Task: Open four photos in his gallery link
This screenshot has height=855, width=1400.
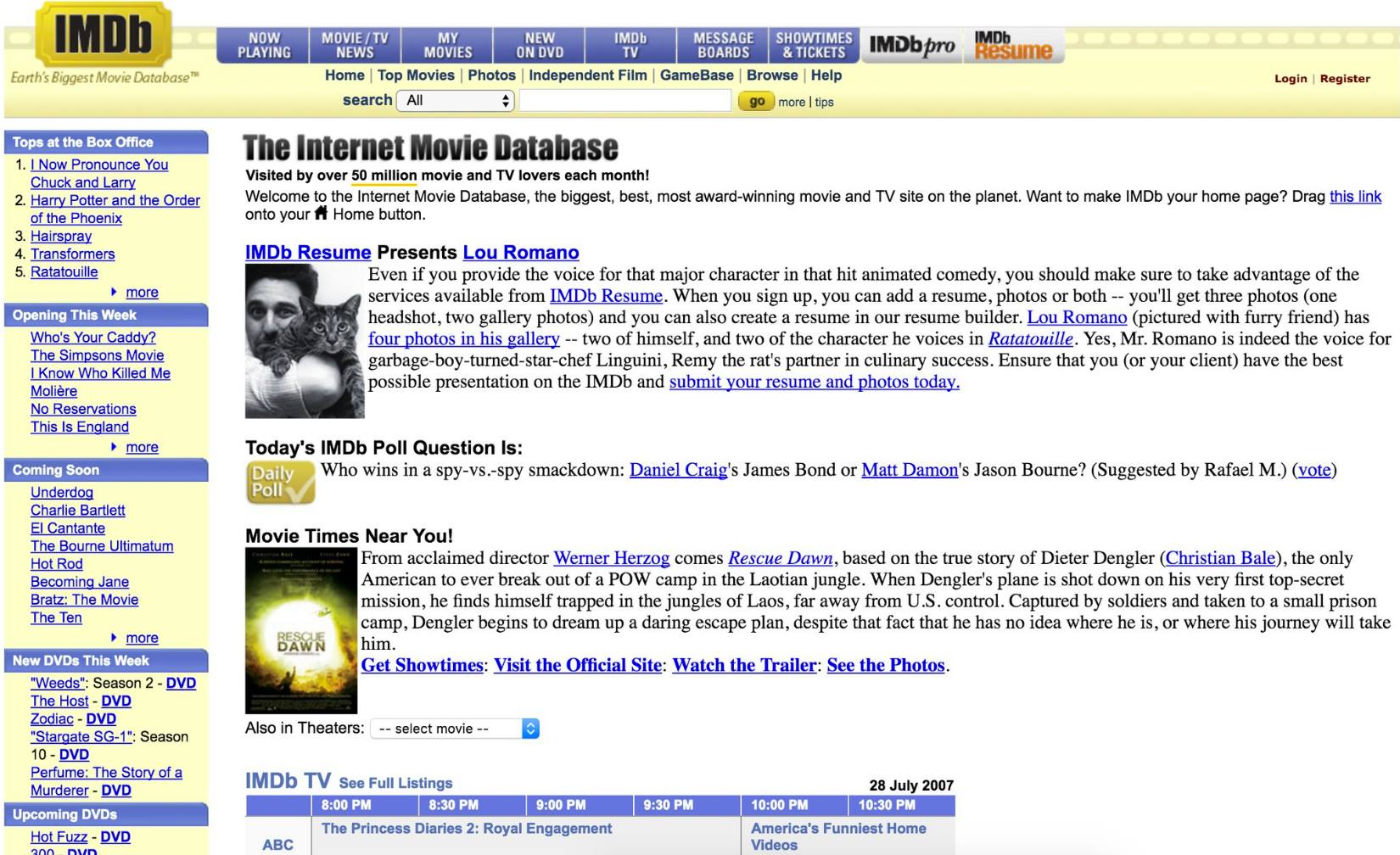Action: [464, 338]
